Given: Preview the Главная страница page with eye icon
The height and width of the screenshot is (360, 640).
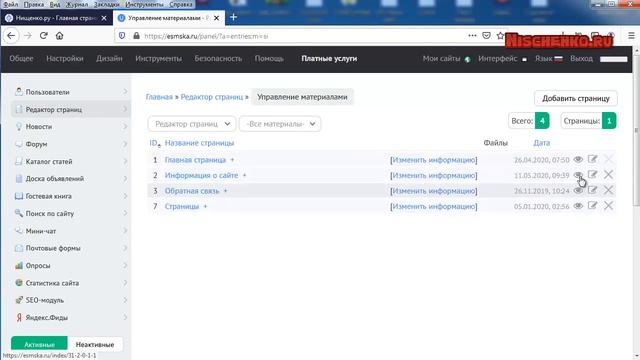Looking at the screenshot, I should (578, 160).
